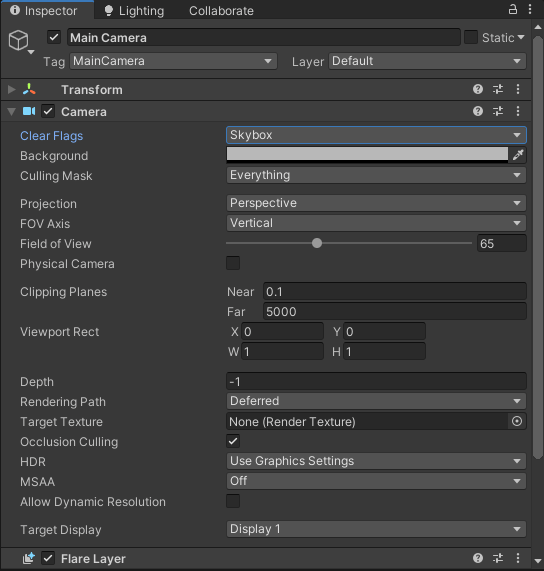This screenshot has height=571, width=544.
Task: Open Flare Layer presets
Action: [498, 558]
